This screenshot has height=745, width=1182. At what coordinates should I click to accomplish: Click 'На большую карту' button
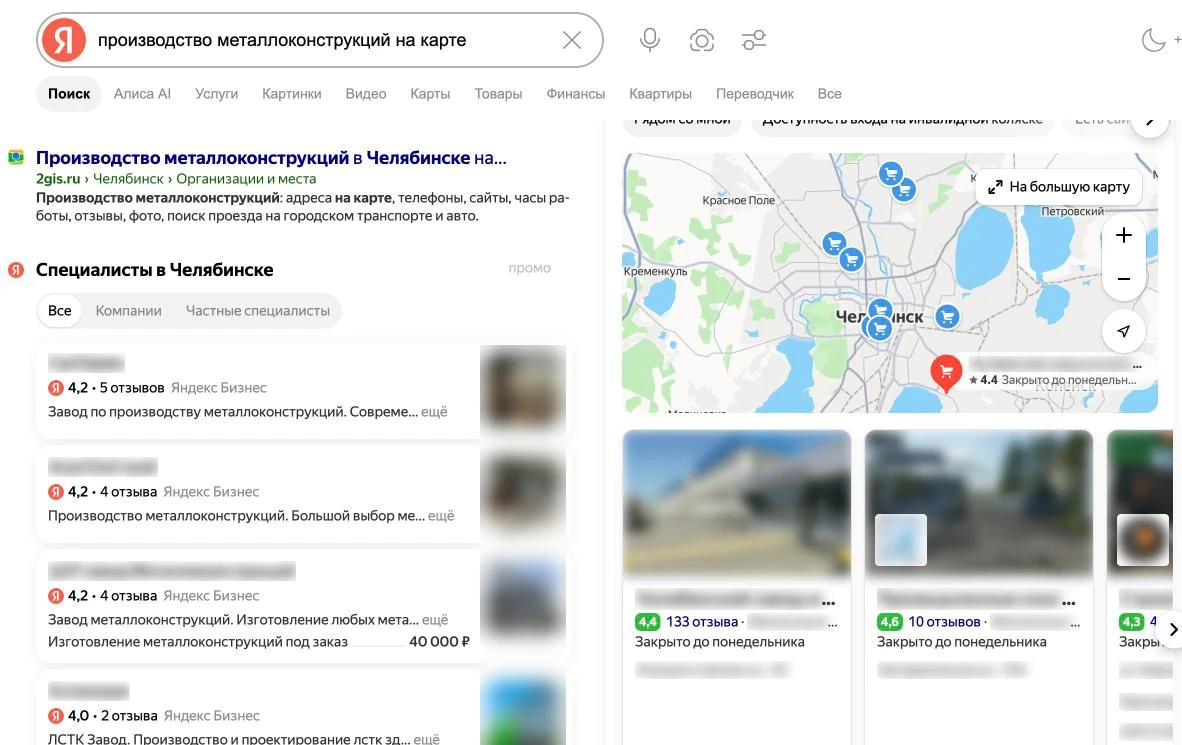coord(1059,186)
